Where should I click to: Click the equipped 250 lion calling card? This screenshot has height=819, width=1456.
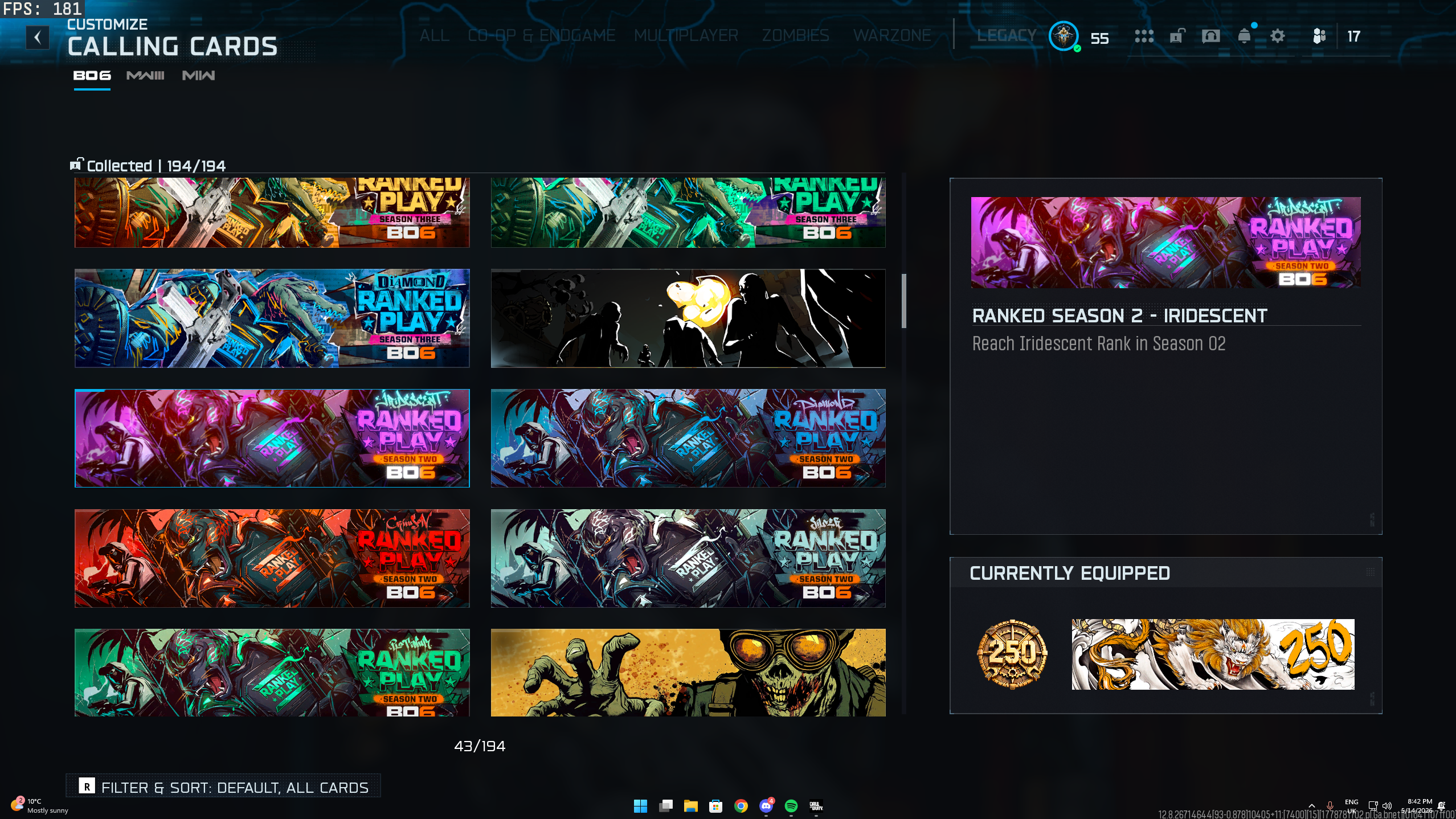point(1213,654)
